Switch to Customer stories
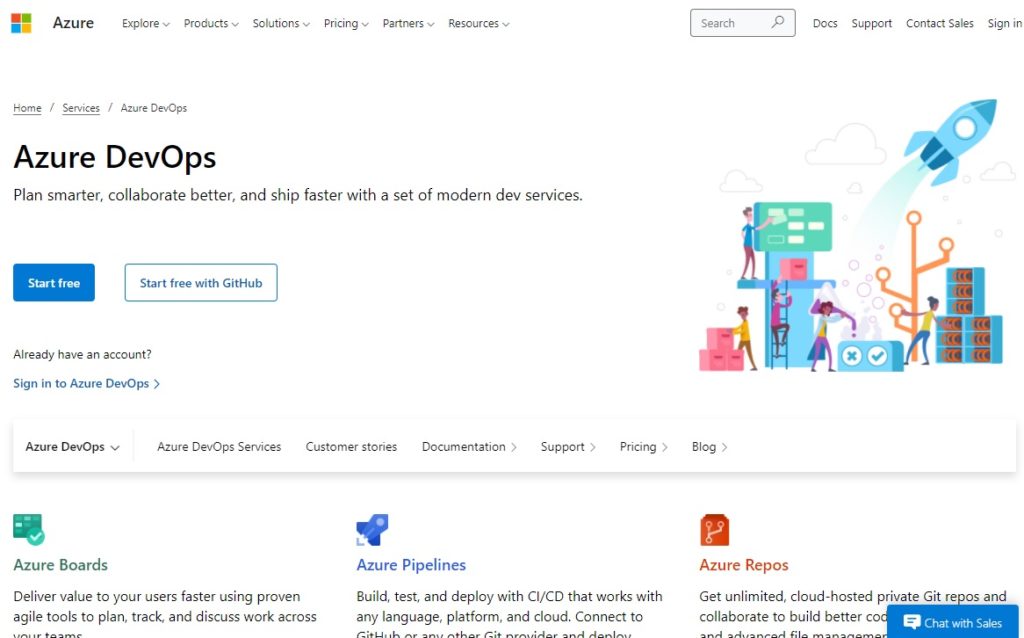This screenshot has width=1024, height=638. [351, 447]
